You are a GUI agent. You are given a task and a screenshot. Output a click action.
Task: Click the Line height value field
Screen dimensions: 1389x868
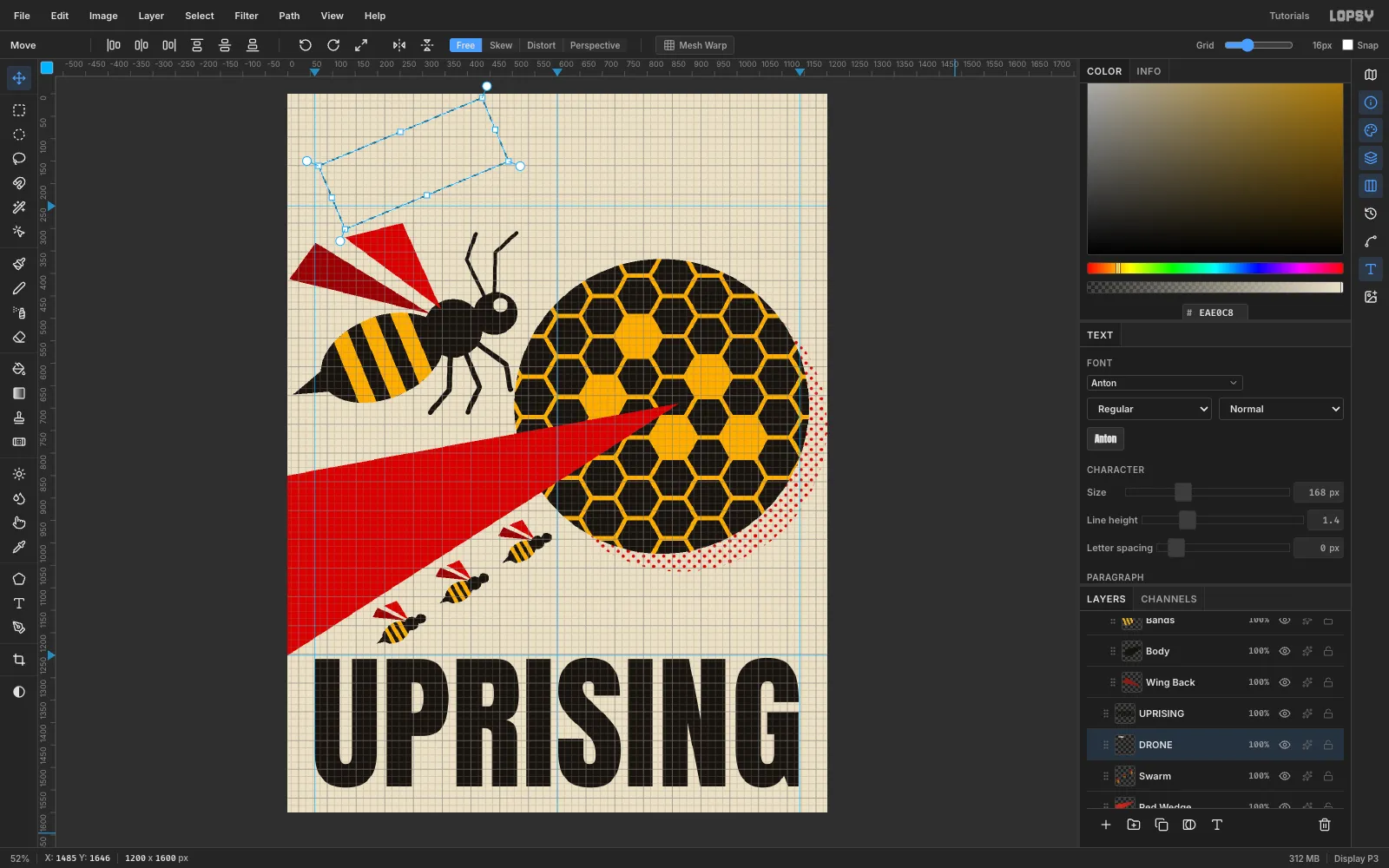click(1326, 520)
